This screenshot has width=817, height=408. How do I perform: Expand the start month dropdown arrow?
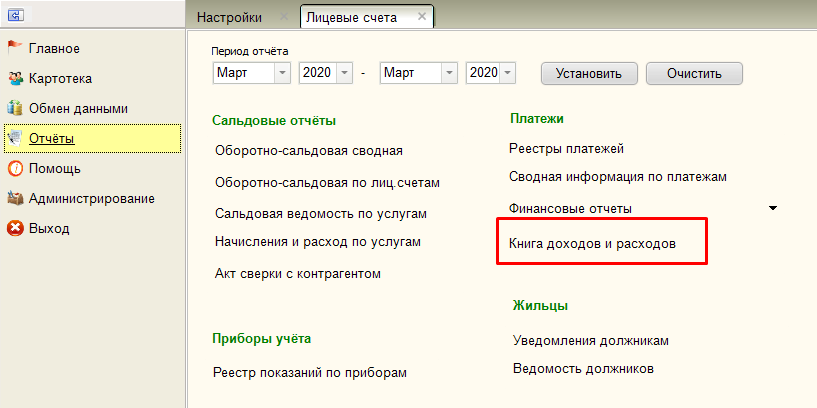(x=282, y=73)
